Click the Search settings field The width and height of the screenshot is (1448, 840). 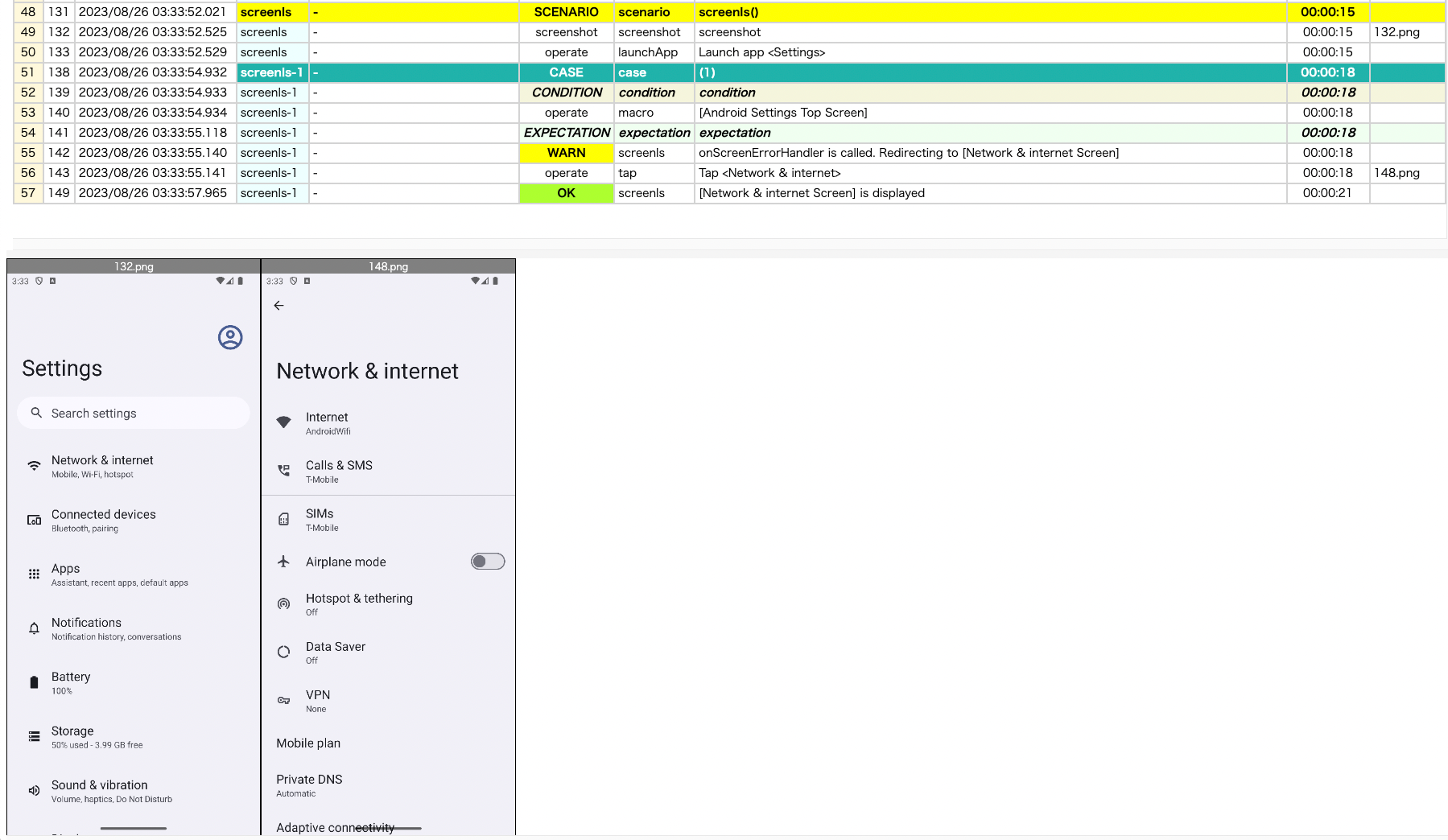(x=134, y=413)
